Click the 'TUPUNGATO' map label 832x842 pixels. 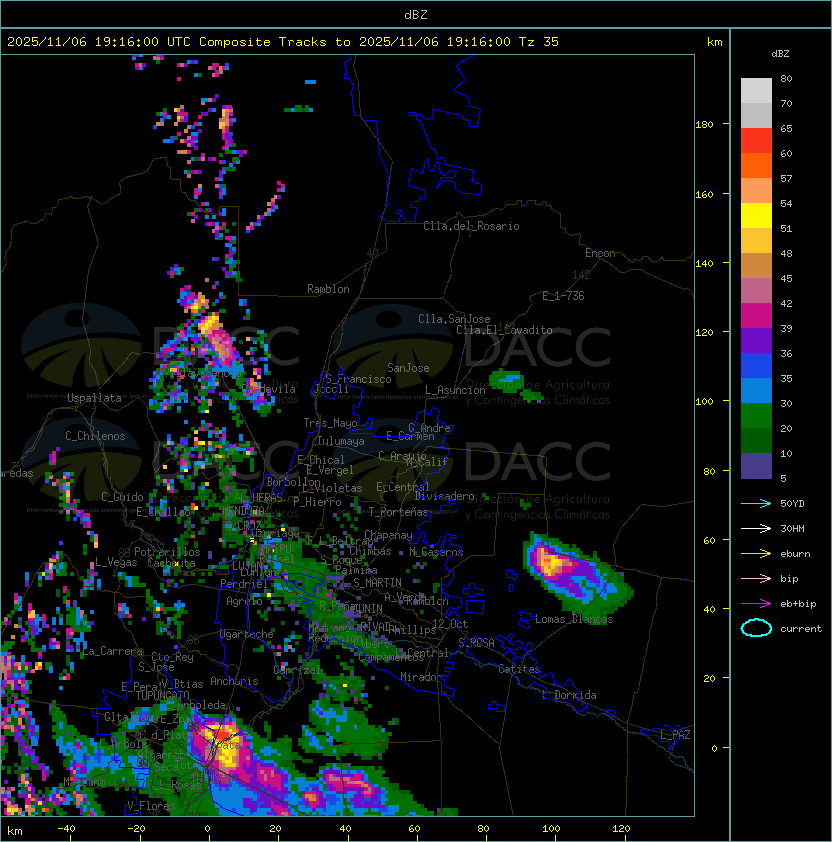click(163, 696)
